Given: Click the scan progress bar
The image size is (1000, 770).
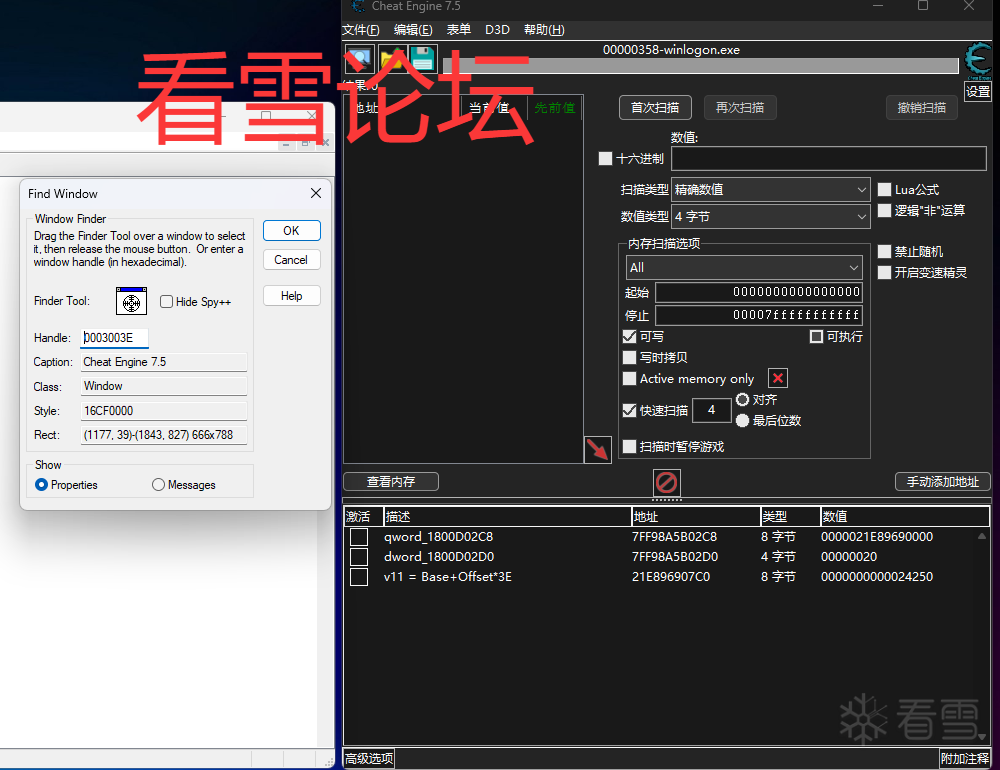Looking at the screenshot, I should tap(701, 66).
